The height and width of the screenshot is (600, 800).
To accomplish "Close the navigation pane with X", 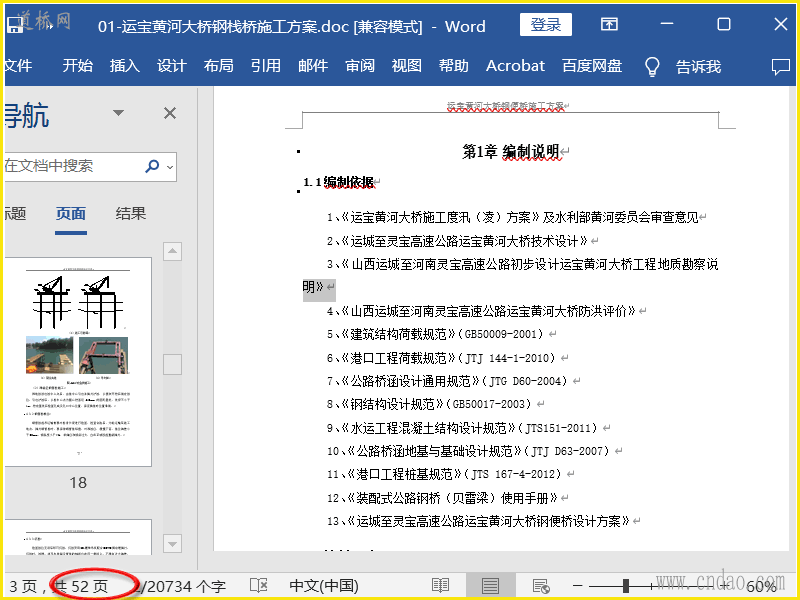I will coord(170,113).
